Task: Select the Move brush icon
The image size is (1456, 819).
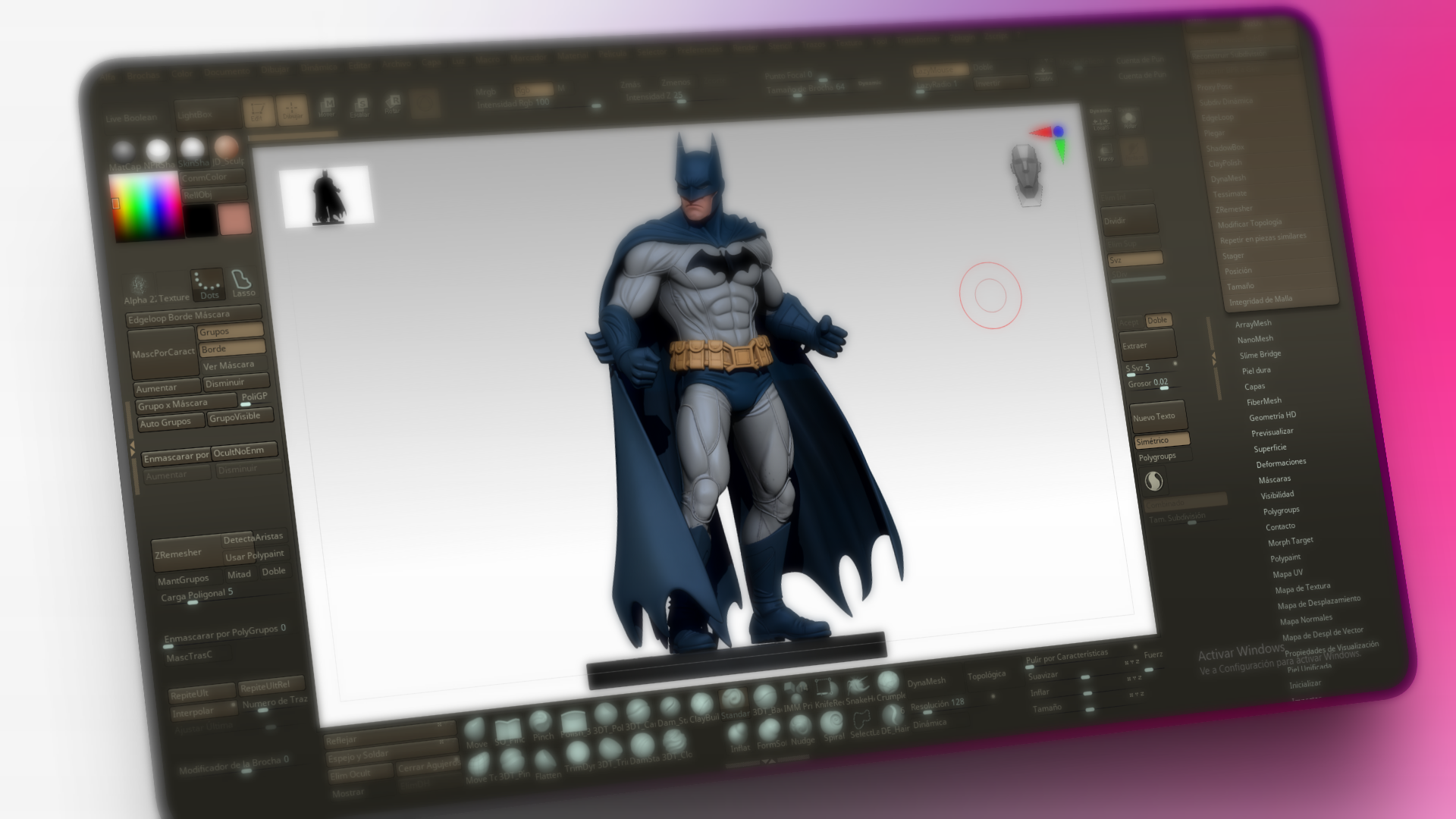Action: point(475,730)
